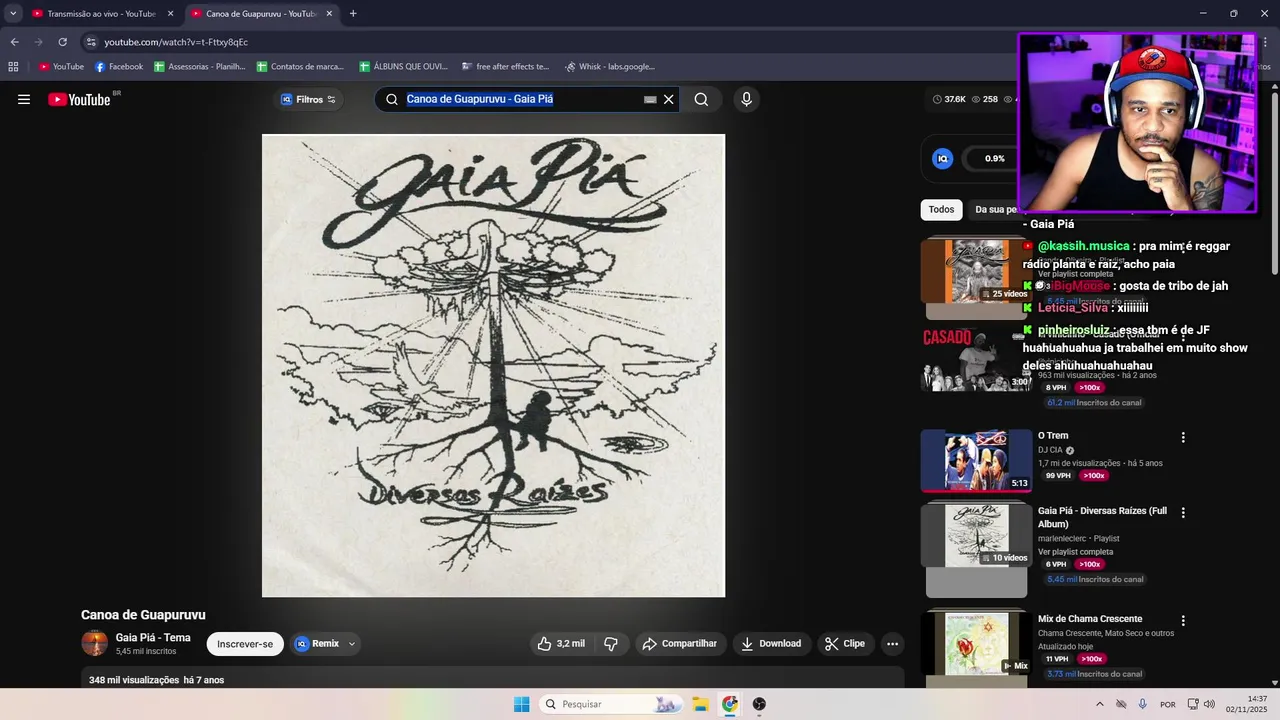Open volume control in system tray
Image resolution: width=1280 pixels, height=720 pixels.
1209,704
